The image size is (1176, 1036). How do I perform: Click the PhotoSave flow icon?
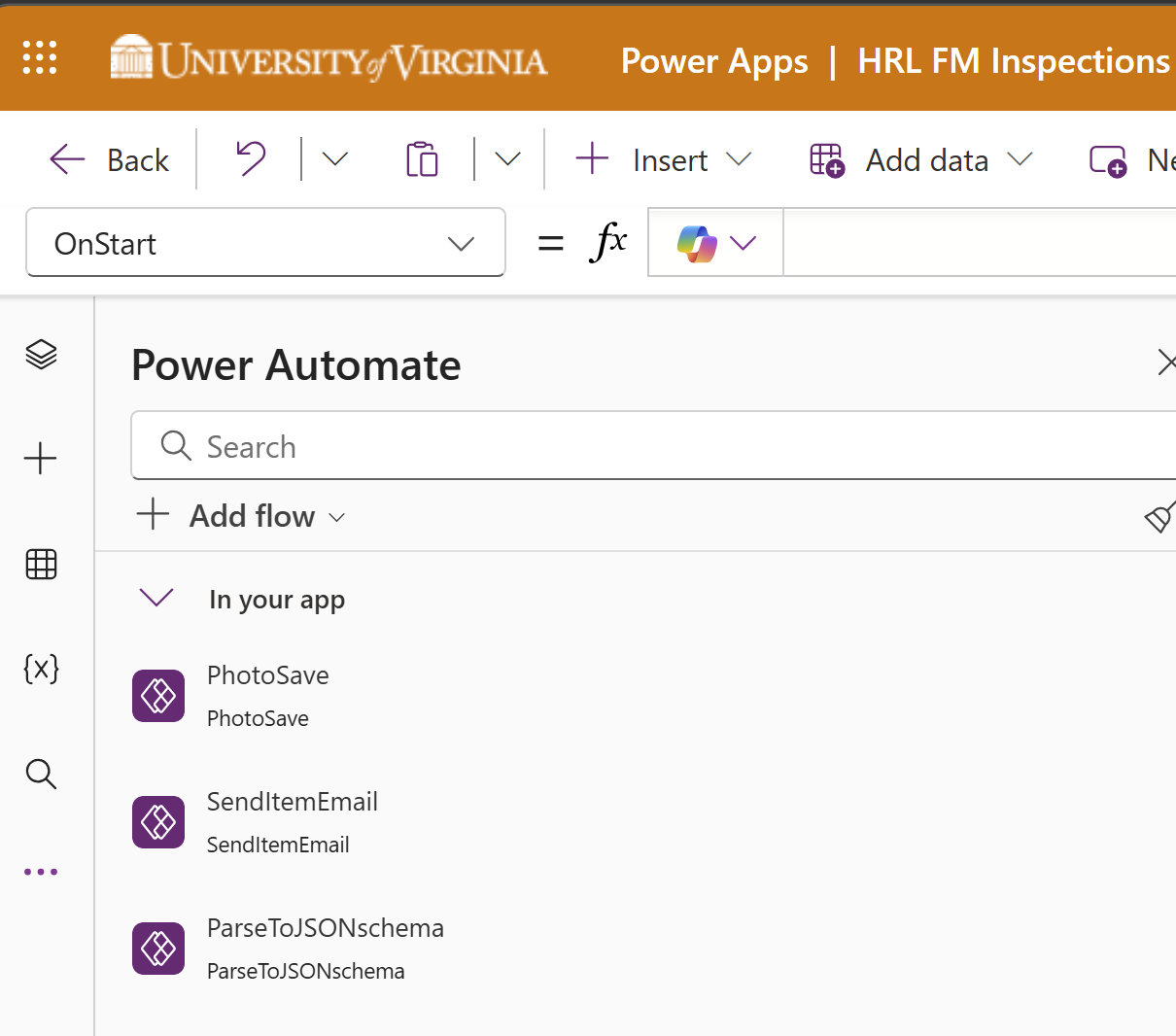tap(158, 696)
